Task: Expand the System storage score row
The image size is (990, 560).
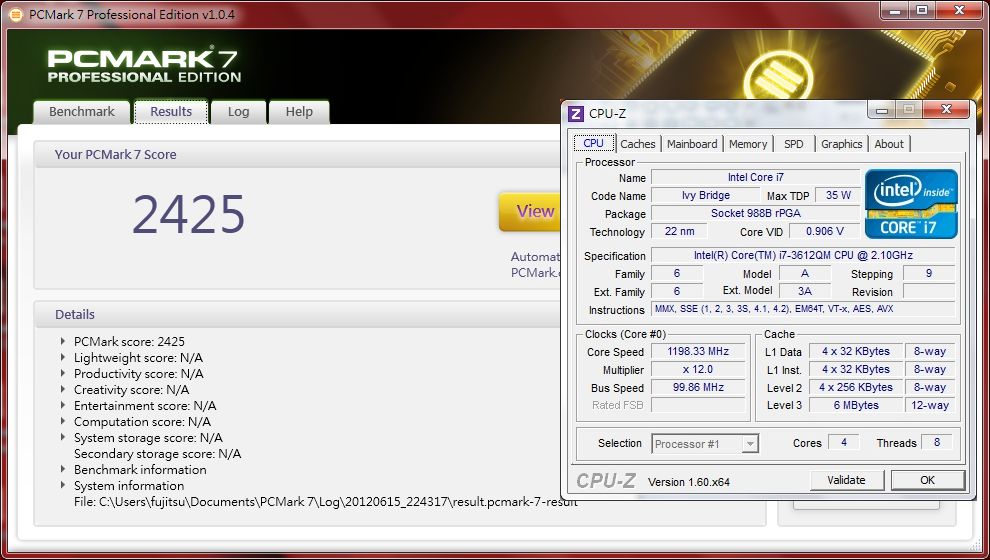Action: pyautogui.click(x=63, y=438)
